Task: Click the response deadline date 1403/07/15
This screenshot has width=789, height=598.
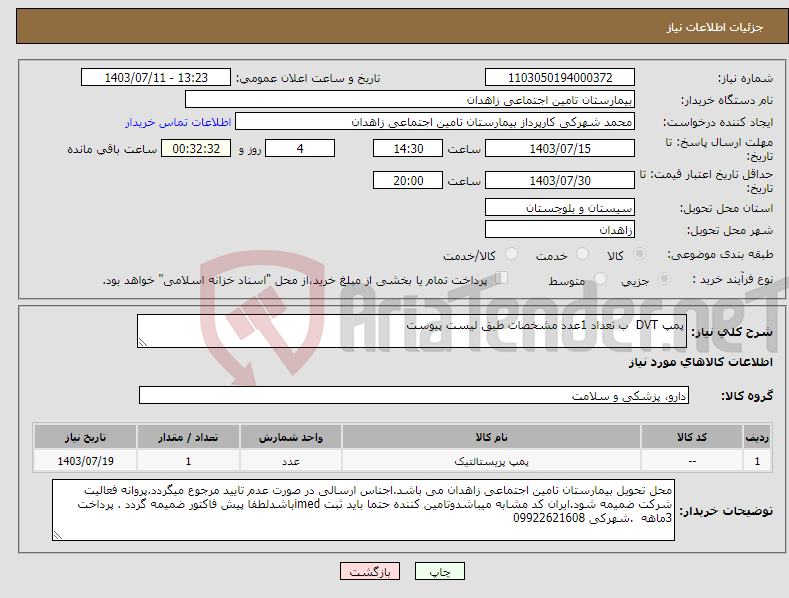Action: 560,148
